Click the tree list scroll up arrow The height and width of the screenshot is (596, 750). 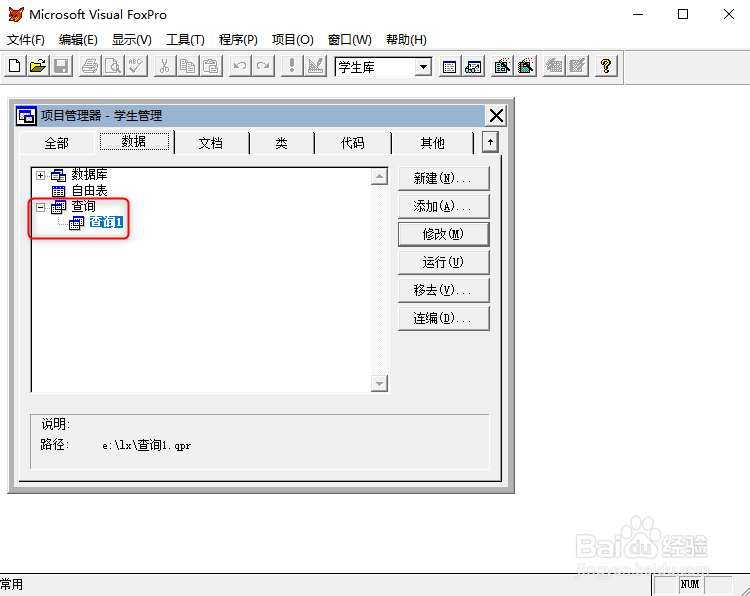[379, 177]
